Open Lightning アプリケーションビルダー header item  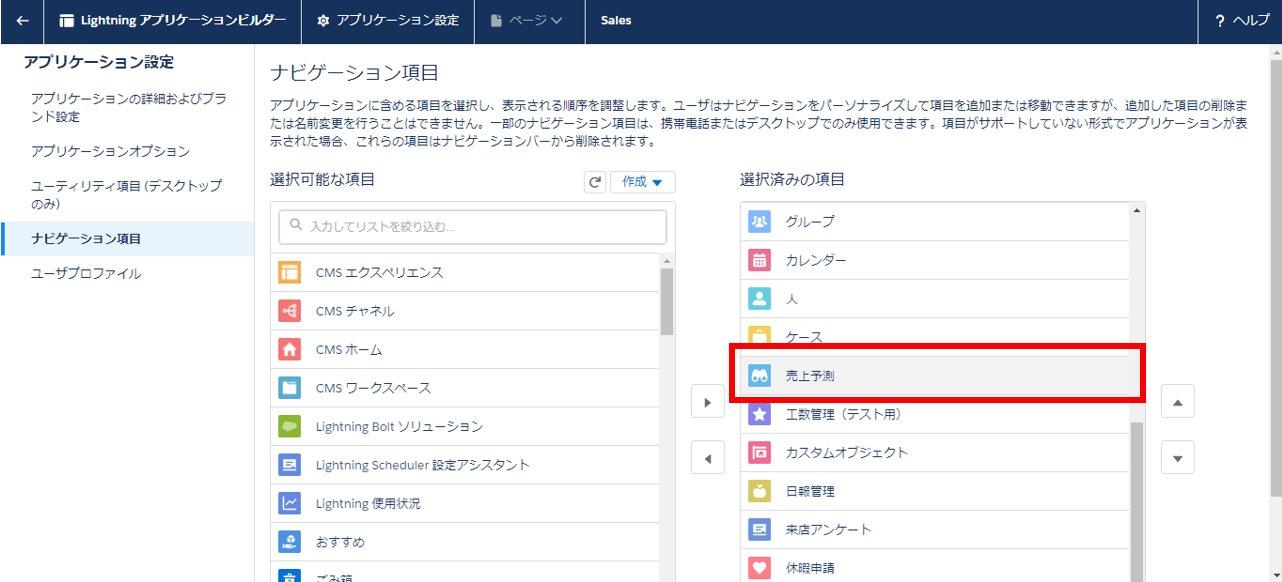173,21
